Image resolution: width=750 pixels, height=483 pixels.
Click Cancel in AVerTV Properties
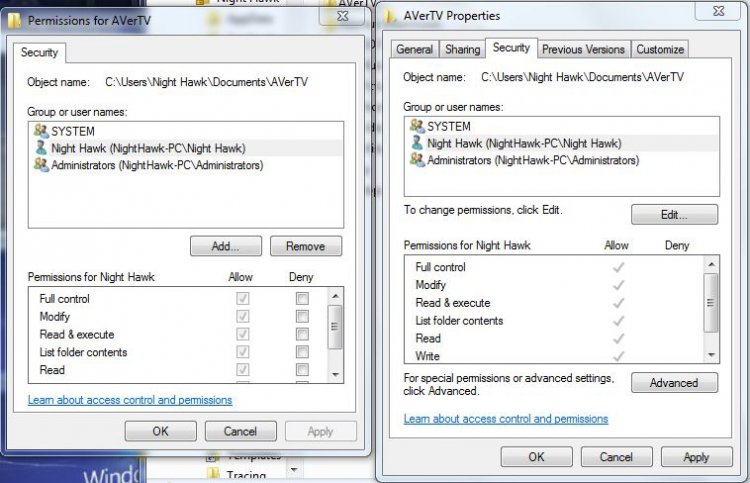click(x=617, y=457)
